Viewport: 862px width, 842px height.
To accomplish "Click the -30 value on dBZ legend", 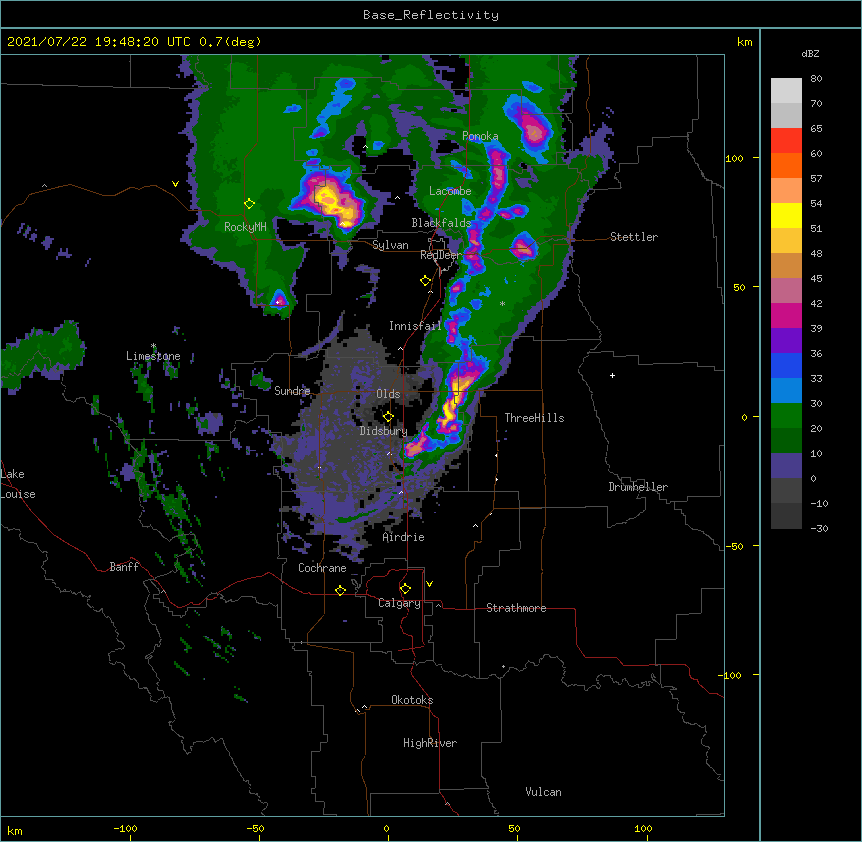I will (819, 528).
